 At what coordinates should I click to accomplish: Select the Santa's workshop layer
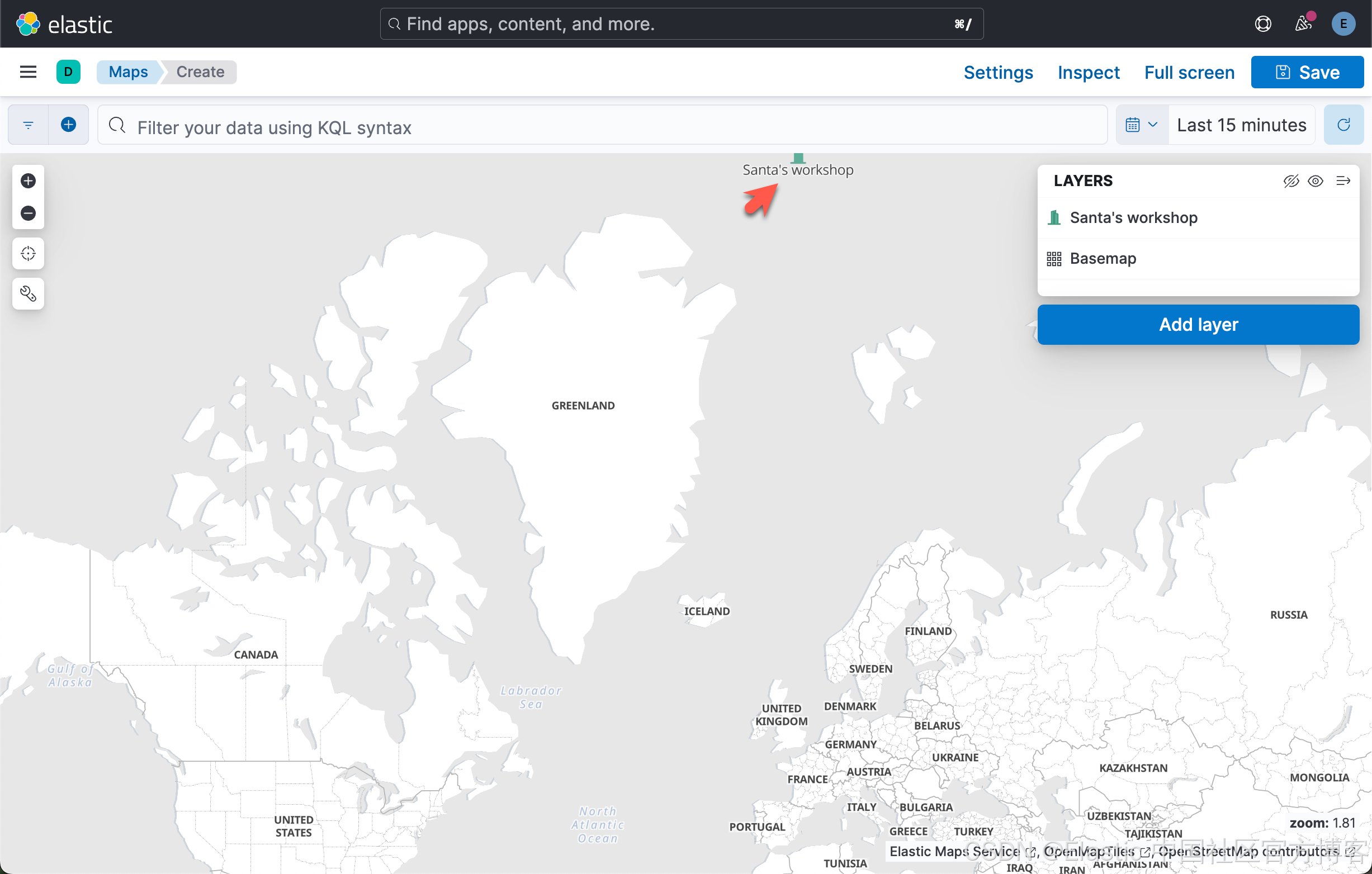[1133, 217]
